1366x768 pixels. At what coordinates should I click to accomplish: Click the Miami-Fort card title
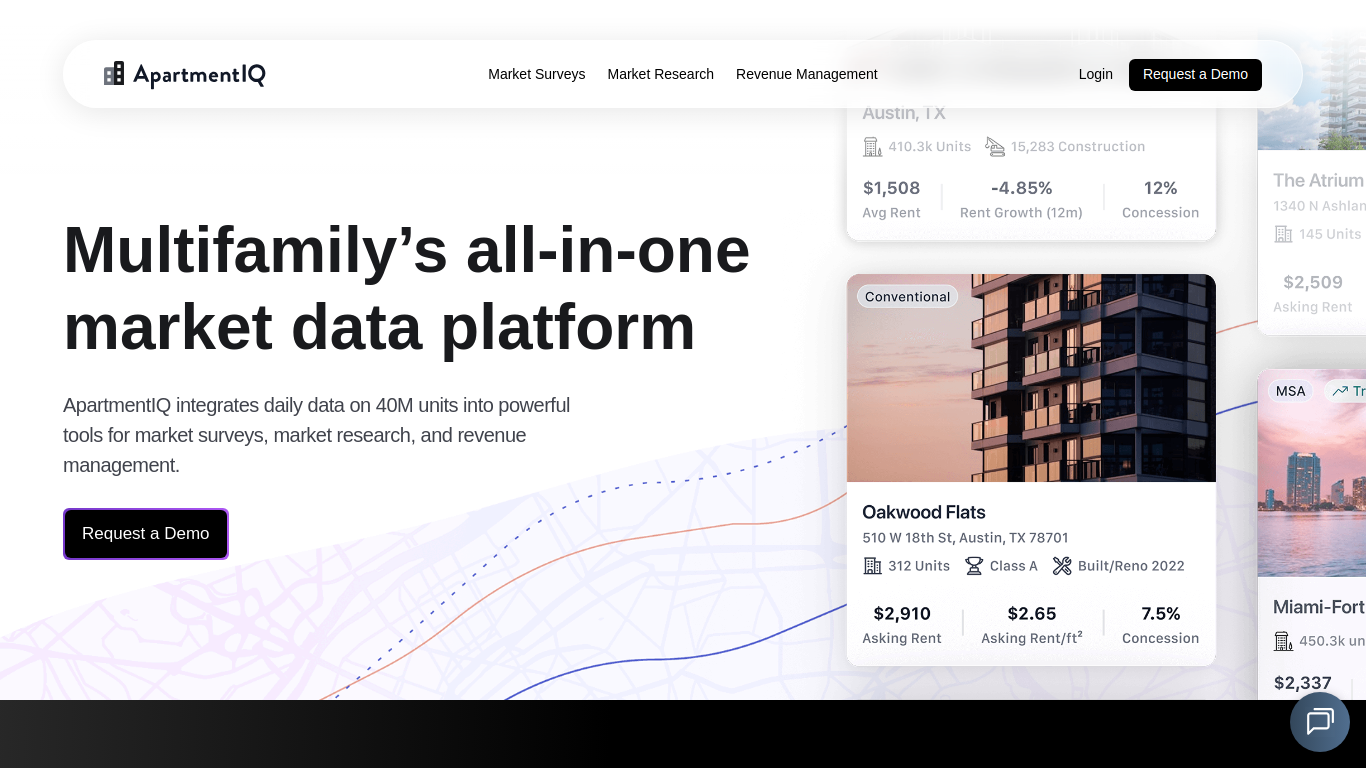[1319, 608]
